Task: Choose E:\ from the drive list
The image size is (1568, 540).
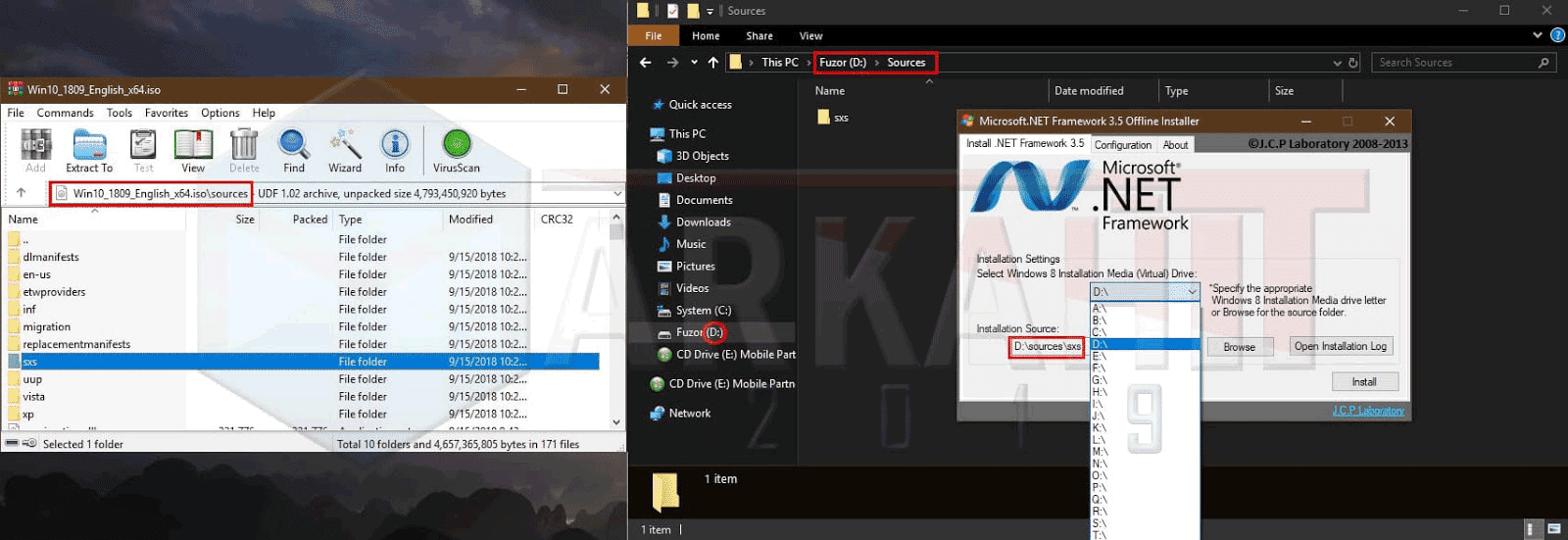Action: 1145,356
